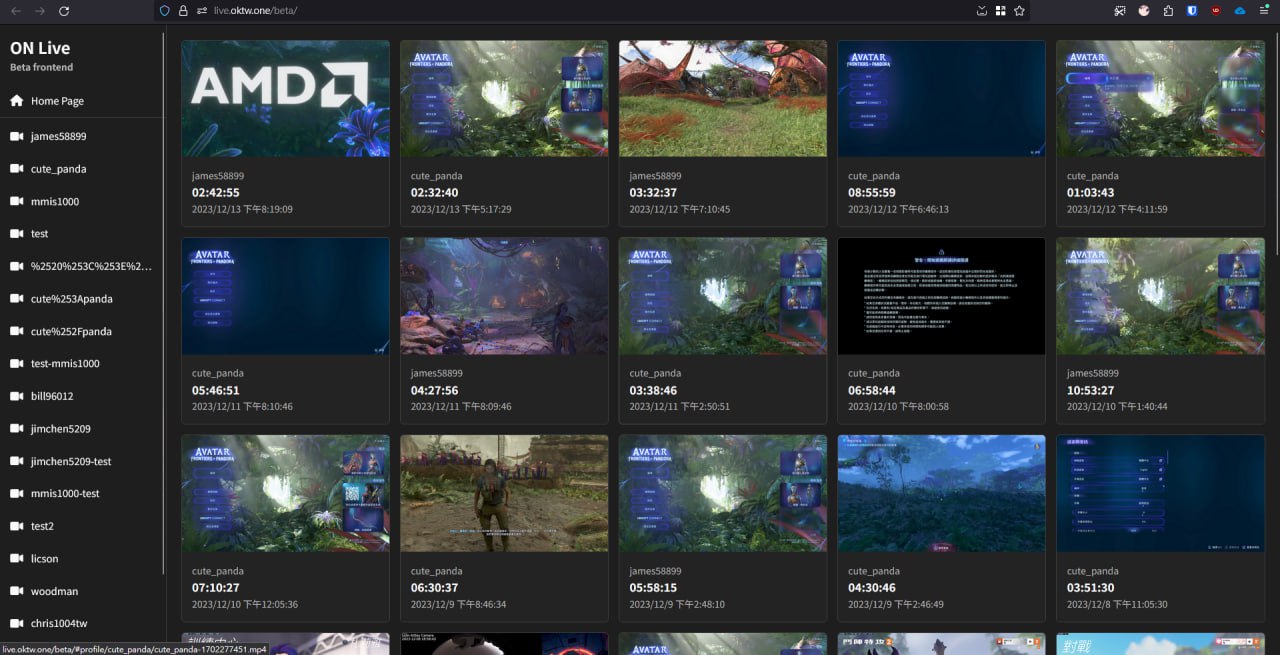Open the cute_panda video thumbnail 02:32:40
This screenshot has height=655, width=1280.
click(504, 98)
